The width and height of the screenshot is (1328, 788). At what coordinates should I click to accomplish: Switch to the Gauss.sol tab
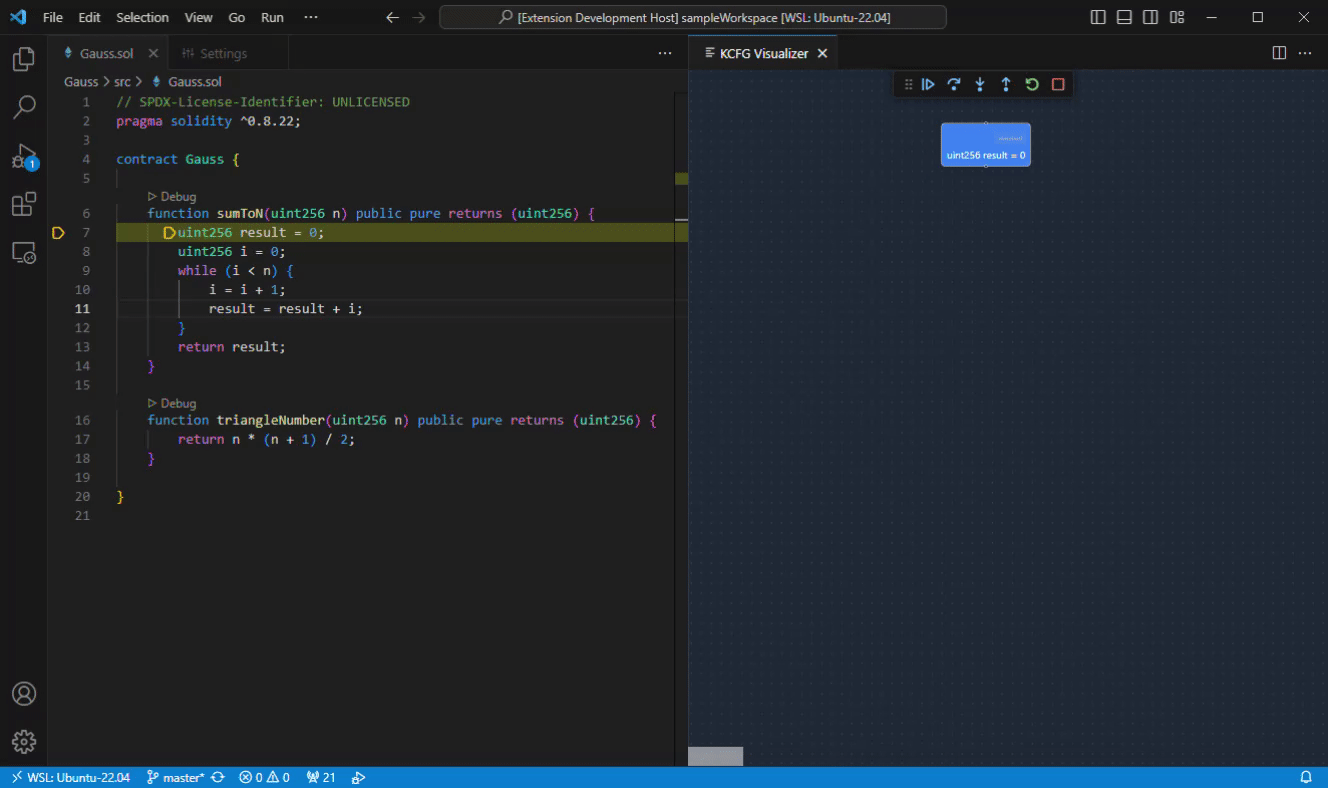(106, 54)
